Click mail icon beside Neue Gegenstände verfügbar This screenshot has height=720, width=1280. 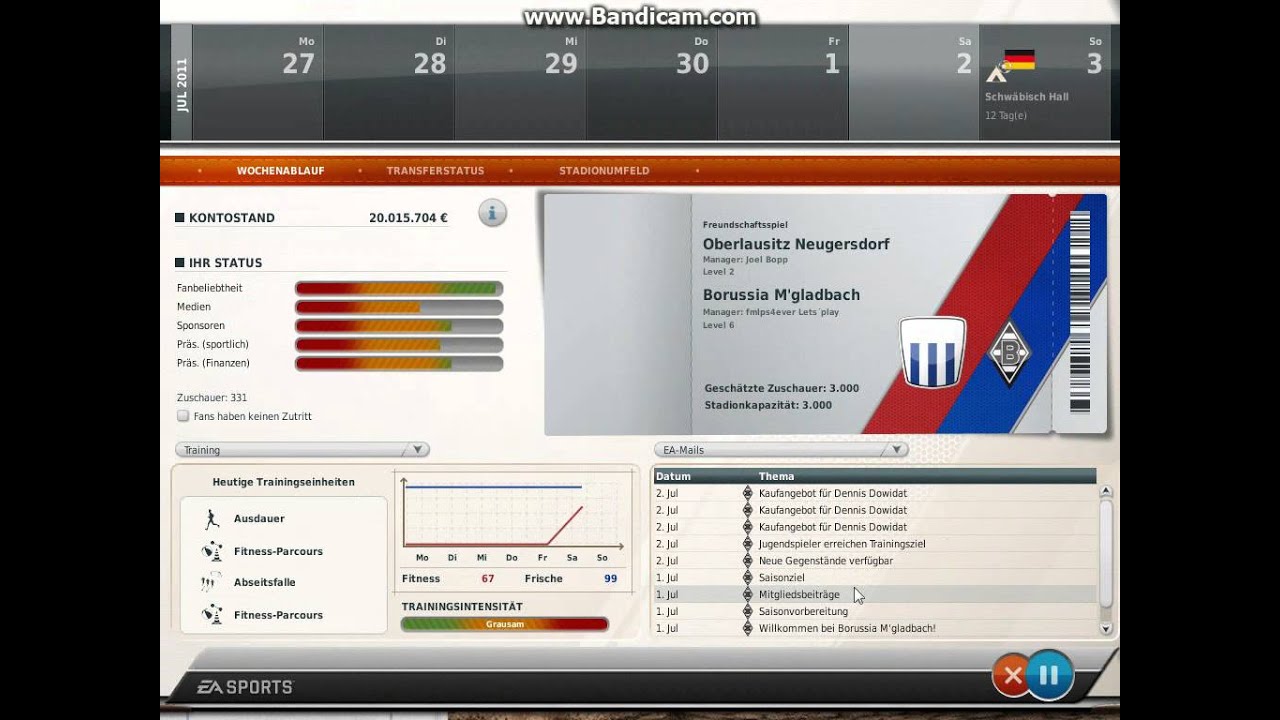(x=747, y=561)
